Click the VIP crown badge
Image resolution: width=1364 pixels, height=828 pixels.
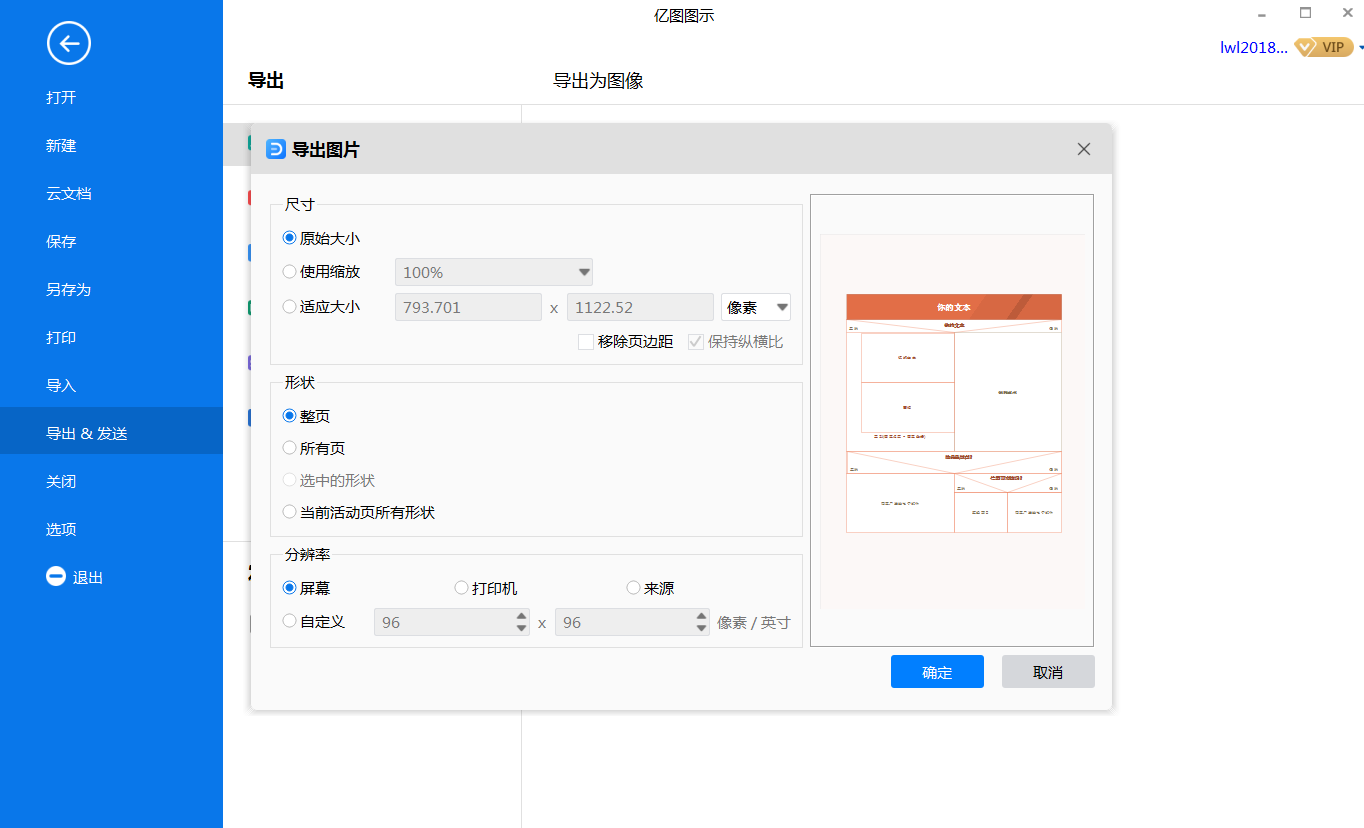[x=1324, y=47]
